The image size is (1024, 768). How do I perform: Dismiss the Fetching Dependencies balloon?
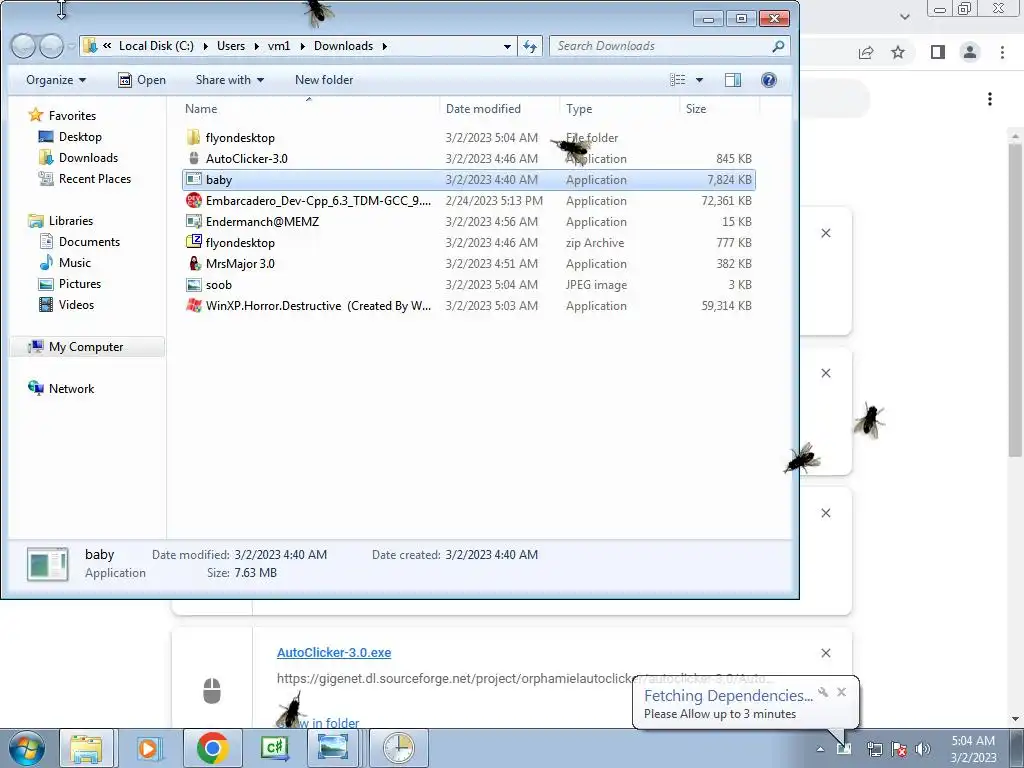[841, 692]
